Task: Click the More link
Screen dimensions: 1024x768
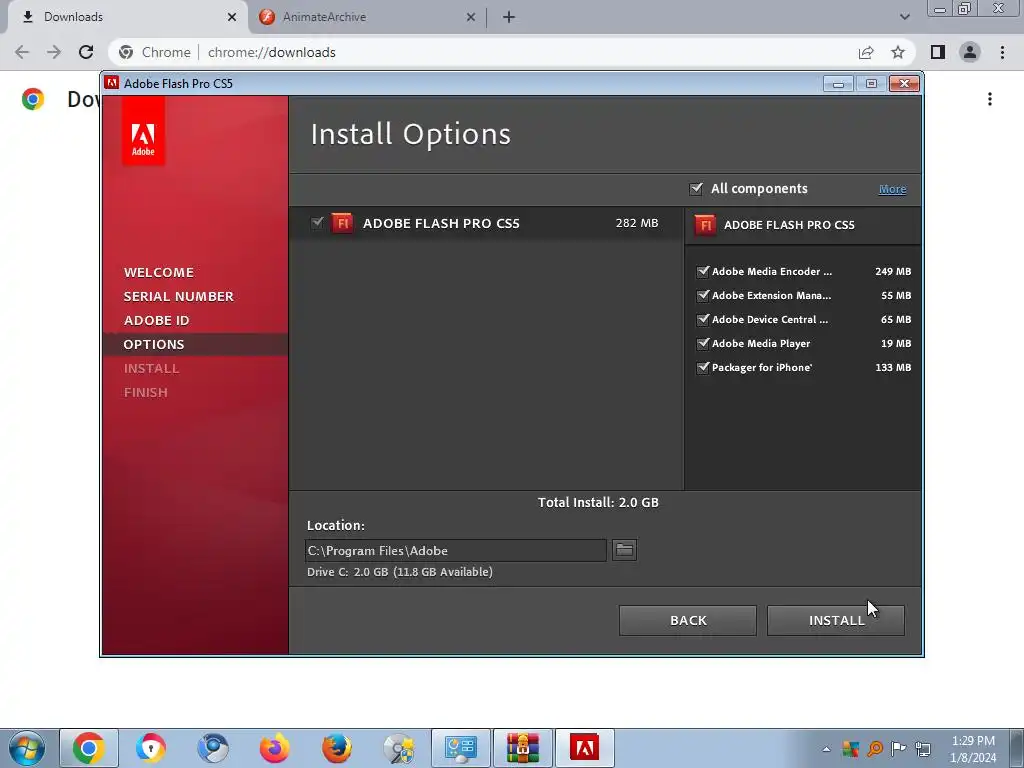Action: tap(892, 189)
